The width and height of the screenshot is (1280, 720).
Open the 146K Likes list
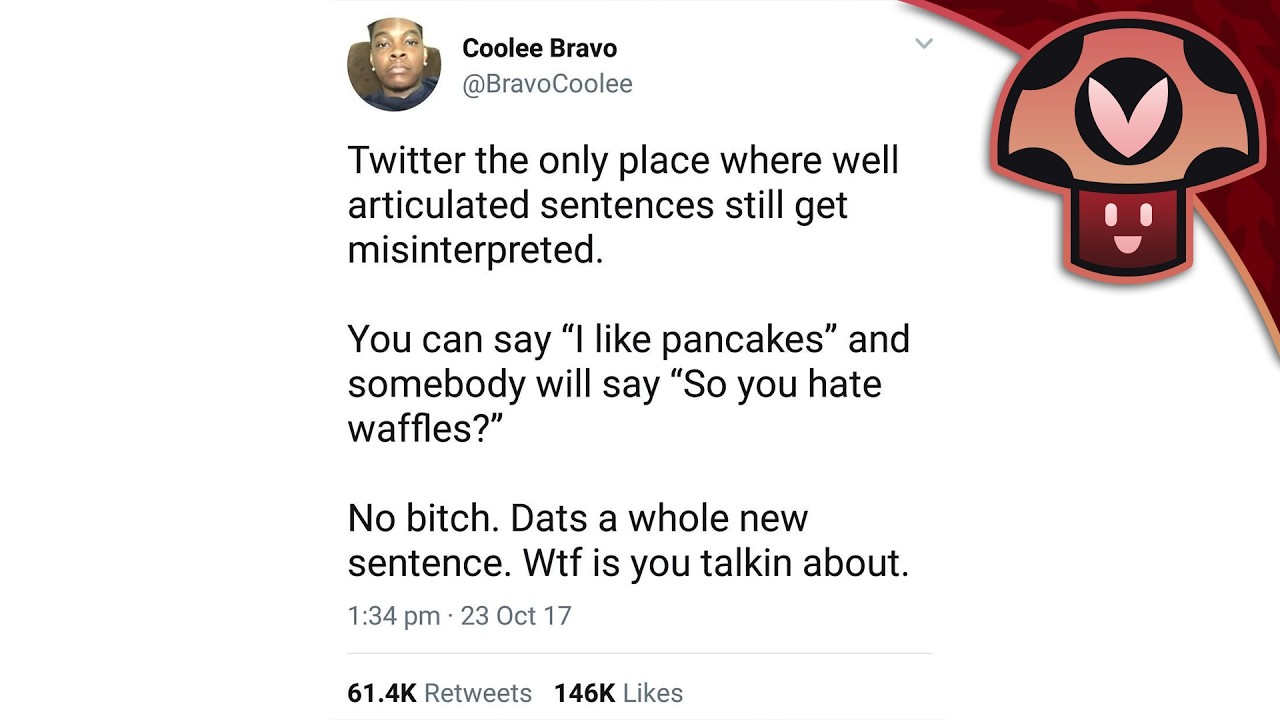tap(618, 693)
